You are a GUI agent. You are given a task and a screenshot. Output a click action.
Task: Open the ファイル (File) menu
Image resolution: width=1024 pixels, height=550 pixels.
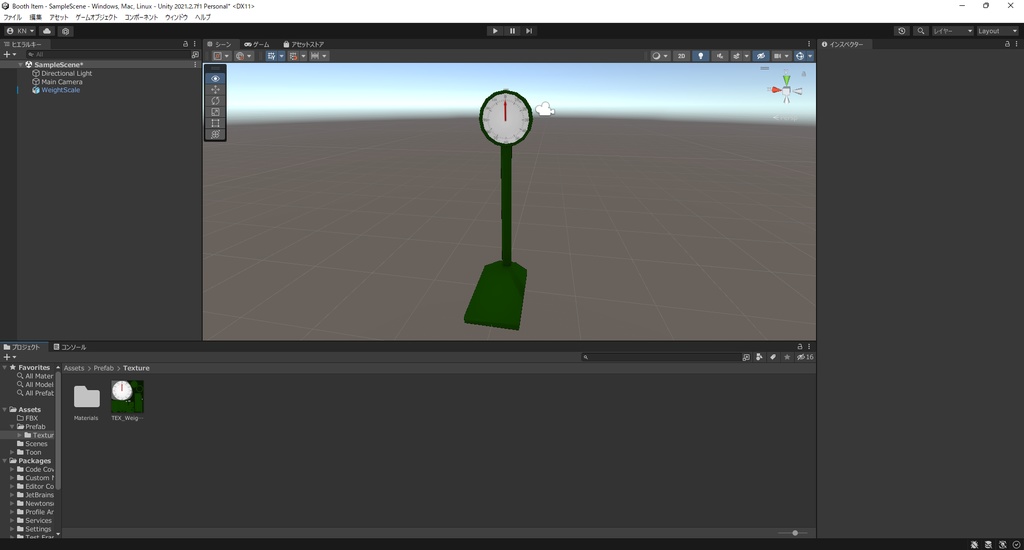12,17
